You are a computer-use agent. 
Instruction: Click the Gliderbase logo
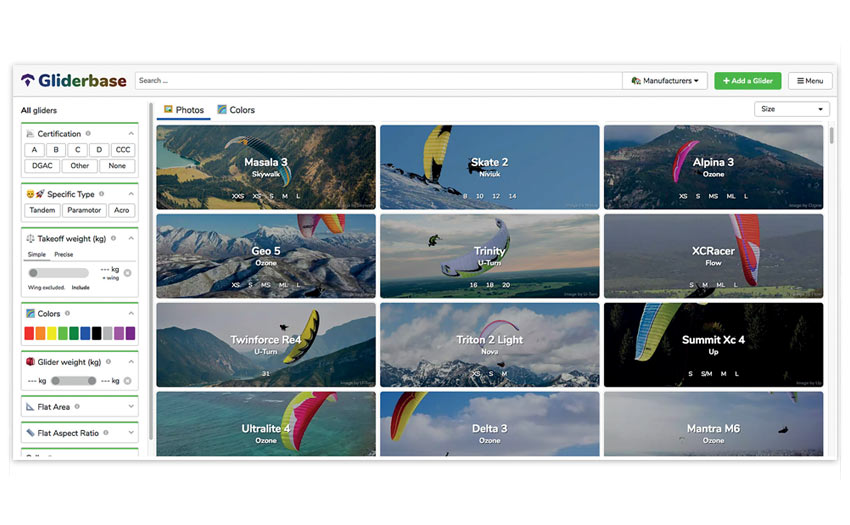(74, 81)
